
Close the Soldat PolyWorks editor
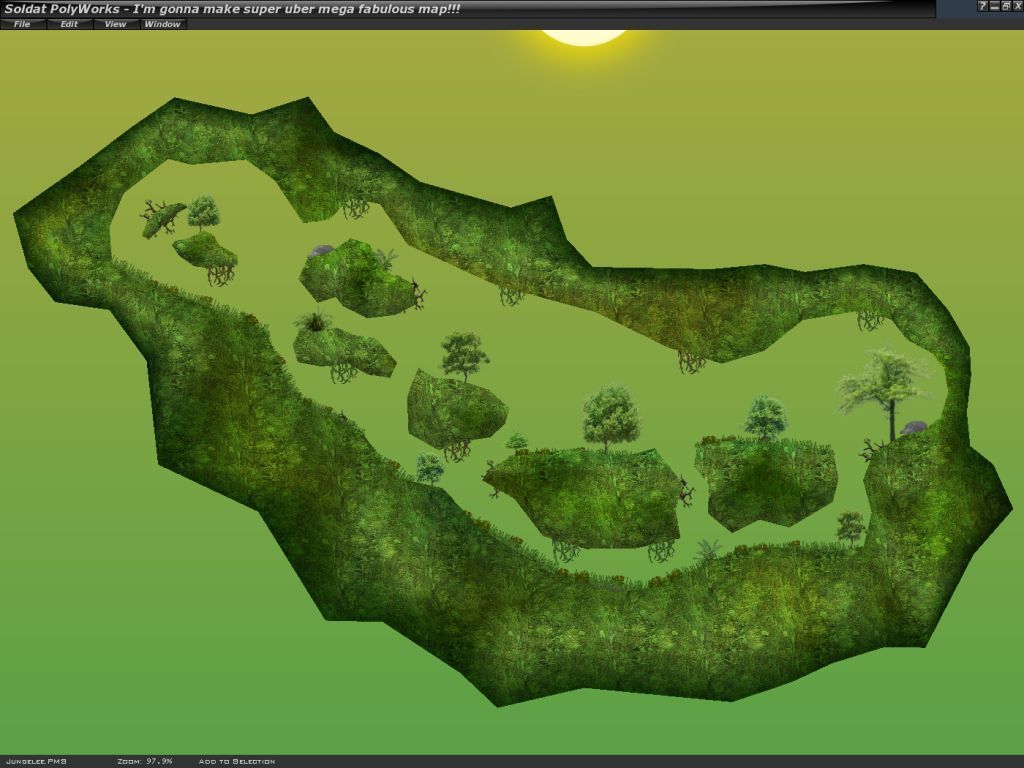point(1017,6)
